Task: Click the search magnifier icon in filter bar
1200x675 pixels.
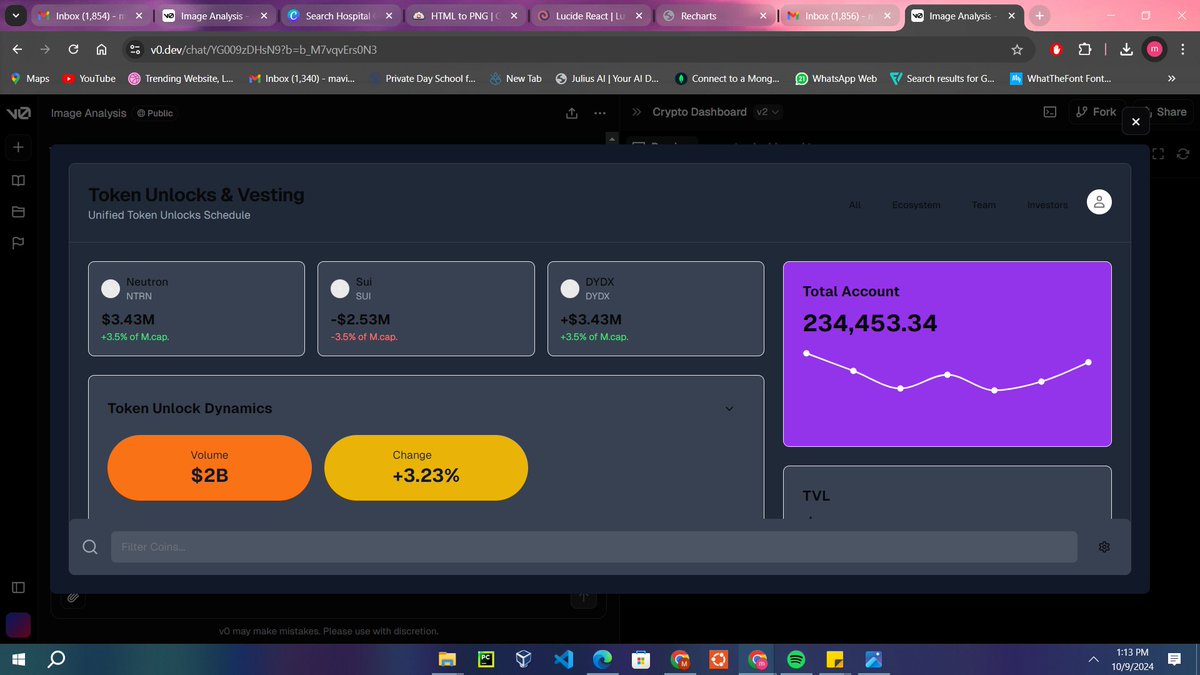Action: [90, 547]
